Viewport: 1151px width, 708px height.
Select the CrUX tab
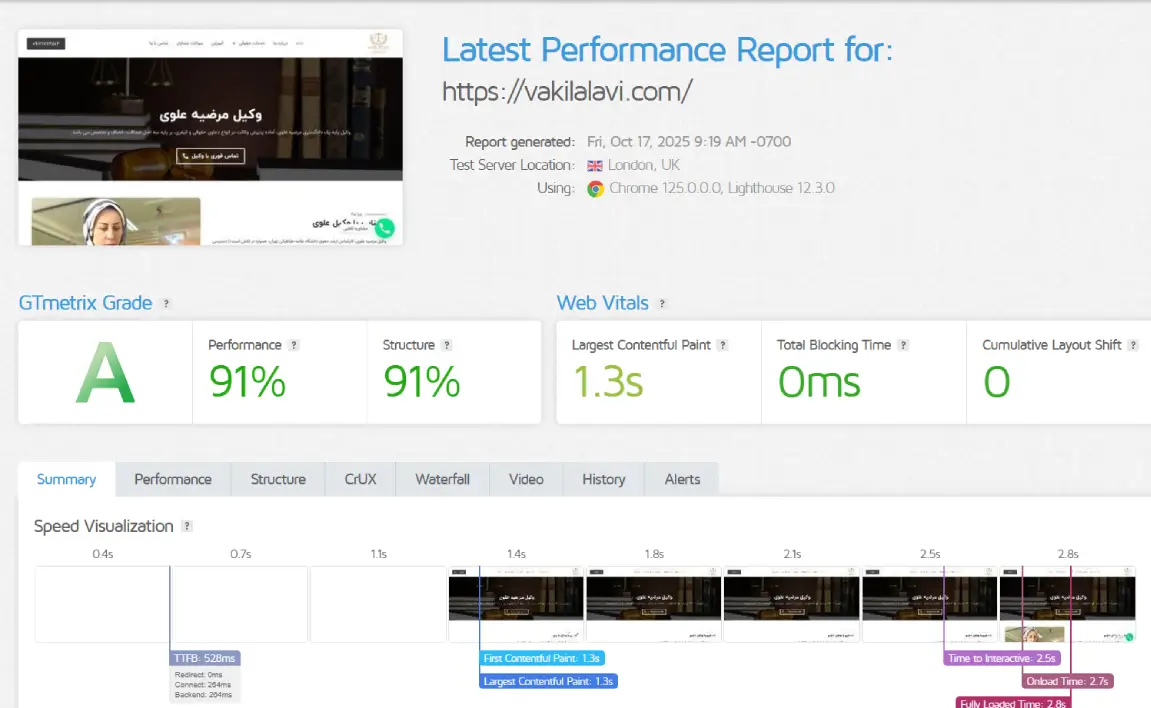[x=361, y=479]
